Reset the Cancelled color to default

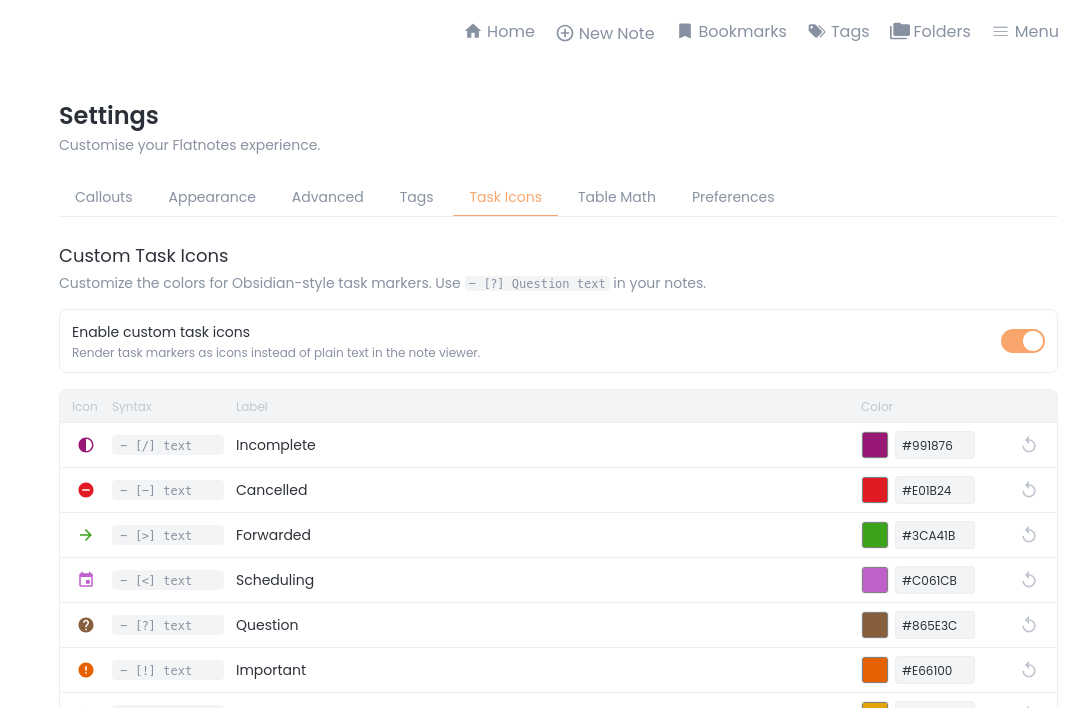[x=1029, y=490]
